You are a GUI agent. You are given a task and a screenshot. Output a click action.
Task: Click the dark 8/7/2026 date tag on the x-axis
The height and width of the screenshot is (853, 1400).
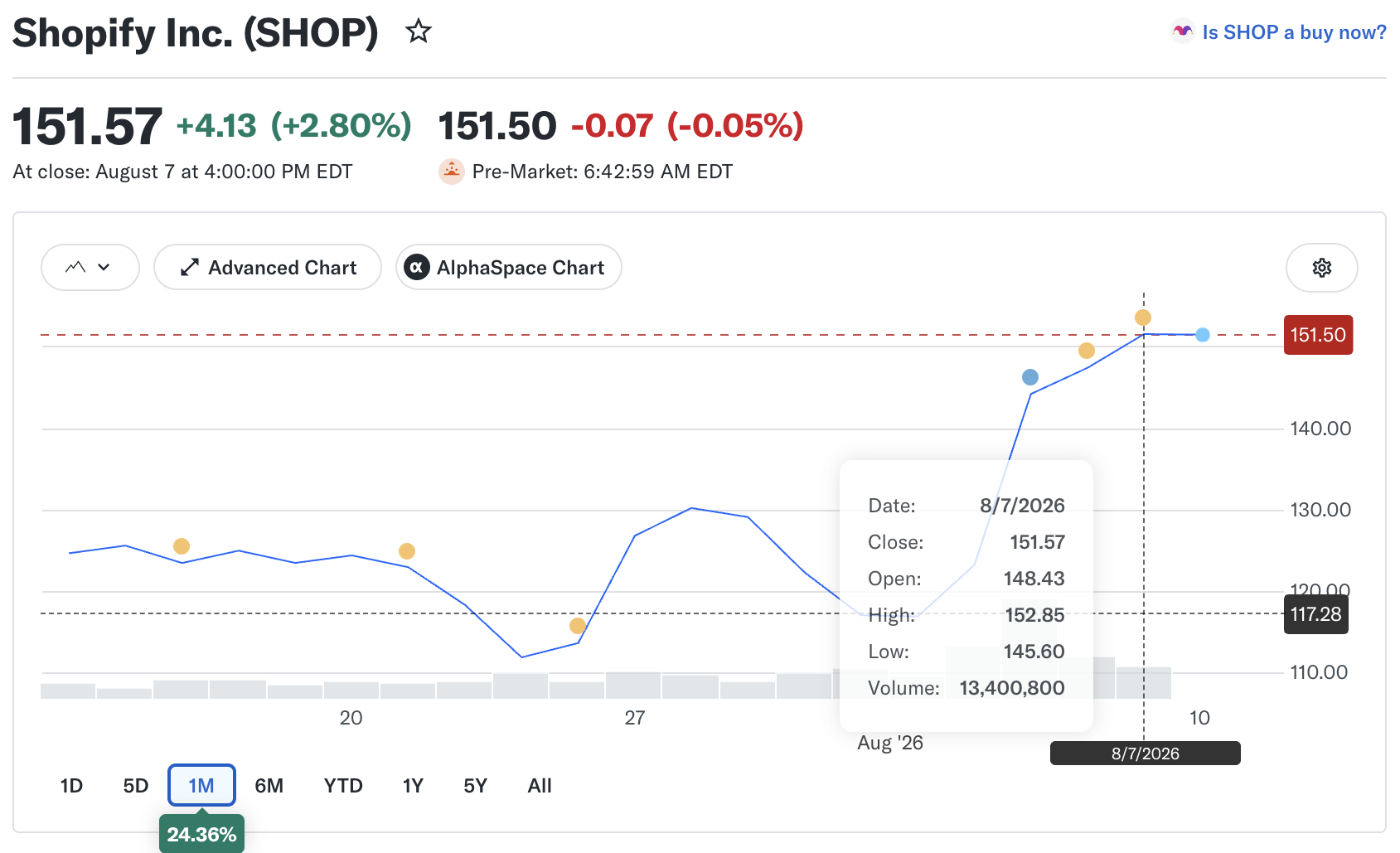pyautogui.click(x=1146, y=754)
